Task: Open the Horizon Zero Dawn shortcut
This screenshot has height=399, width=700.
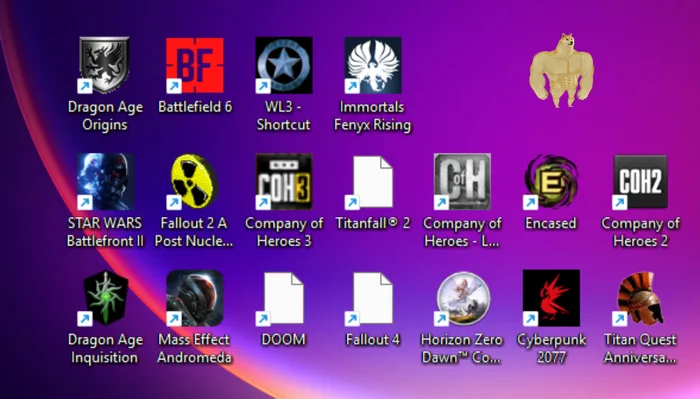Action: [x=462, y=298]
